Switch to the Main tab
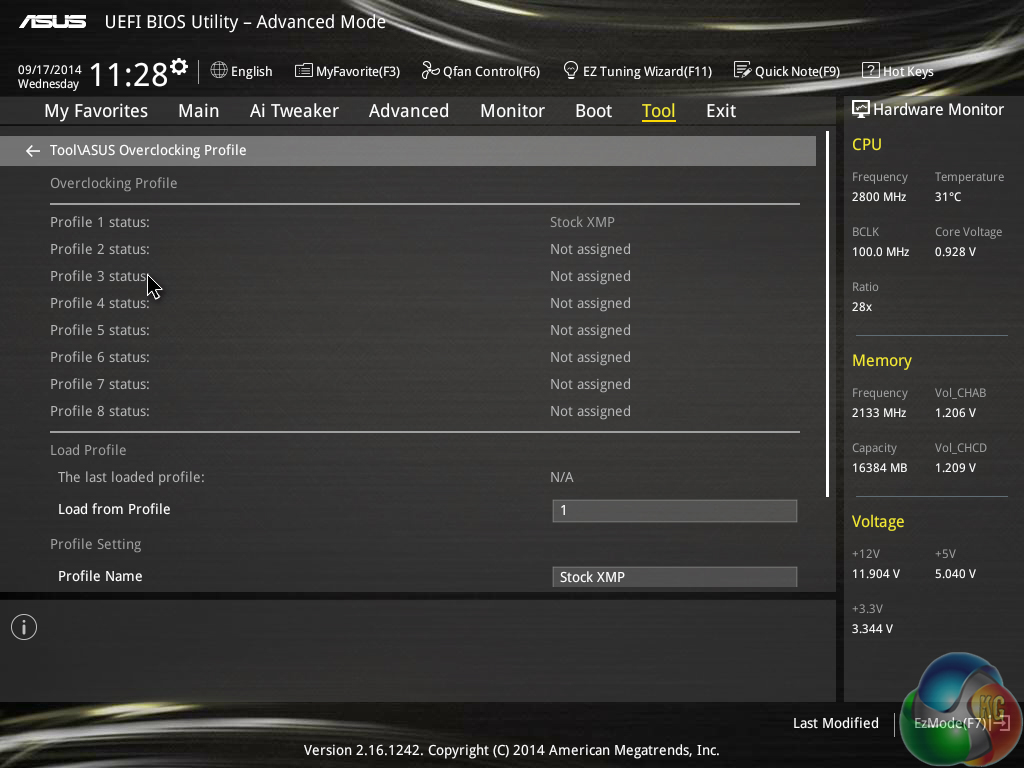 [x=199, y=111]
